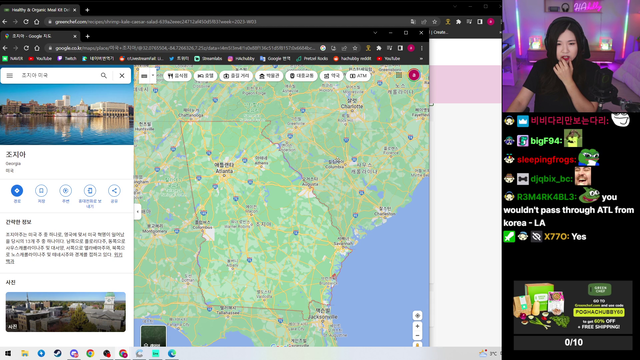The height and width of the screenshot is (360, 640).
Task: Collapse the Maps side panel arrow
Action: (x=138, y=211)
